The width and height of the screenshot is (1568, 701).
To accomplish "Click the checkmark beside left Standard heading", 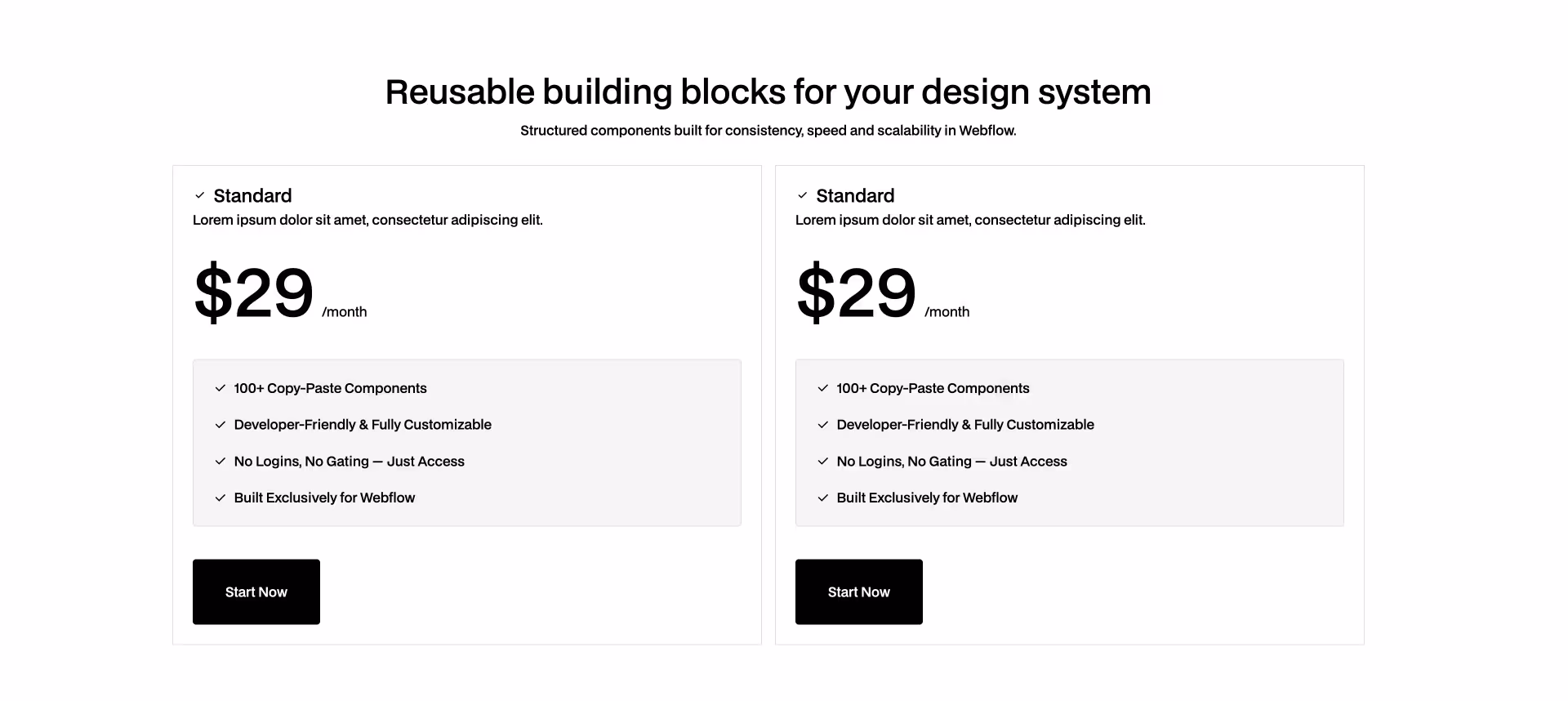I will coord(200,195).
